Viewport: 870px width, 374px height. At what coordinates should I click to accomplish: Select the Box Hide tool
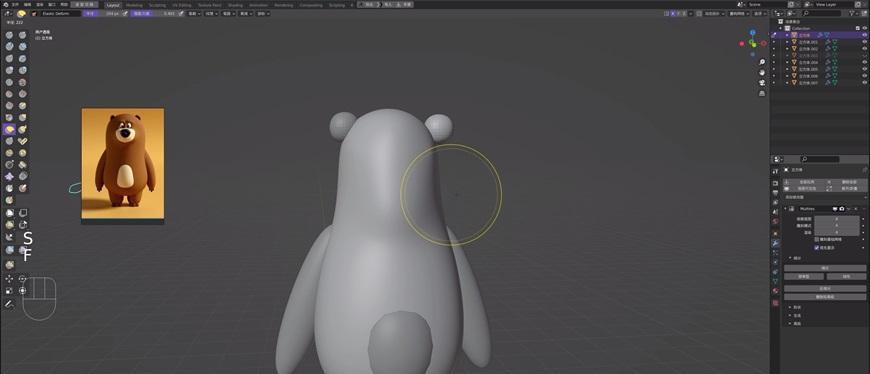click(23, 213)
